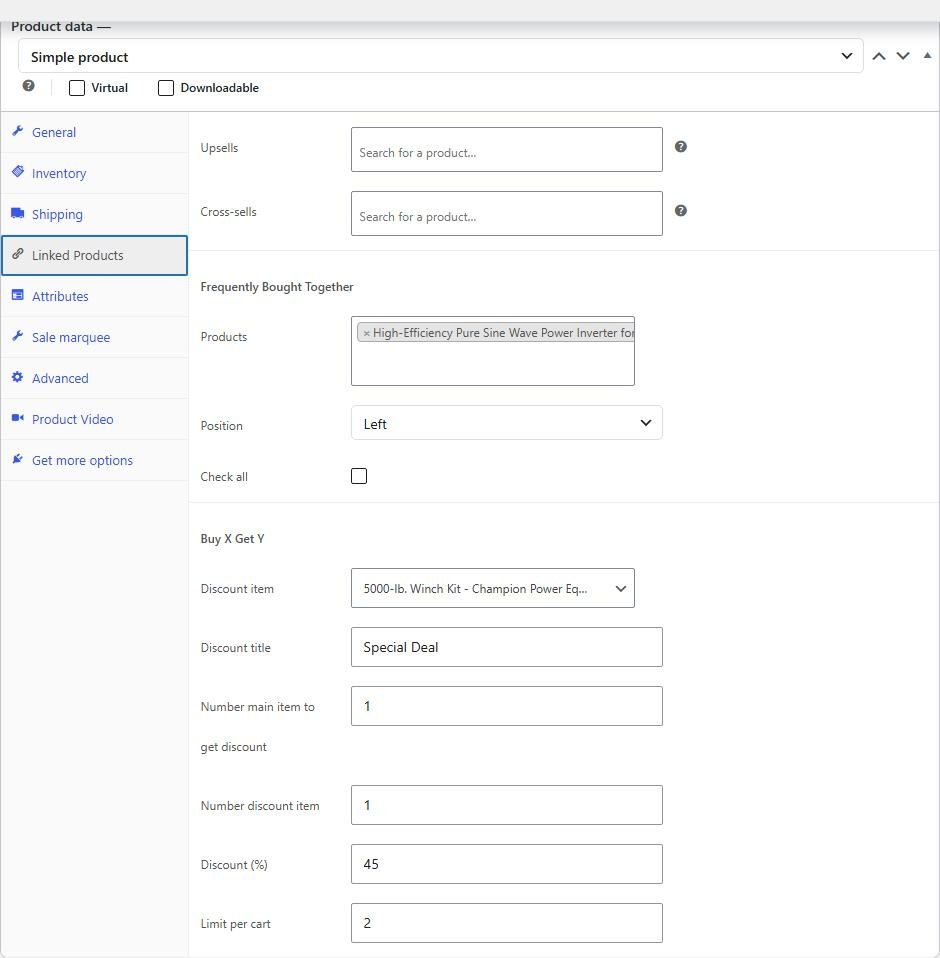This screenshot has height=958, width=940.
Task: Click the Get more options plug icon
Action: (18, 459)
